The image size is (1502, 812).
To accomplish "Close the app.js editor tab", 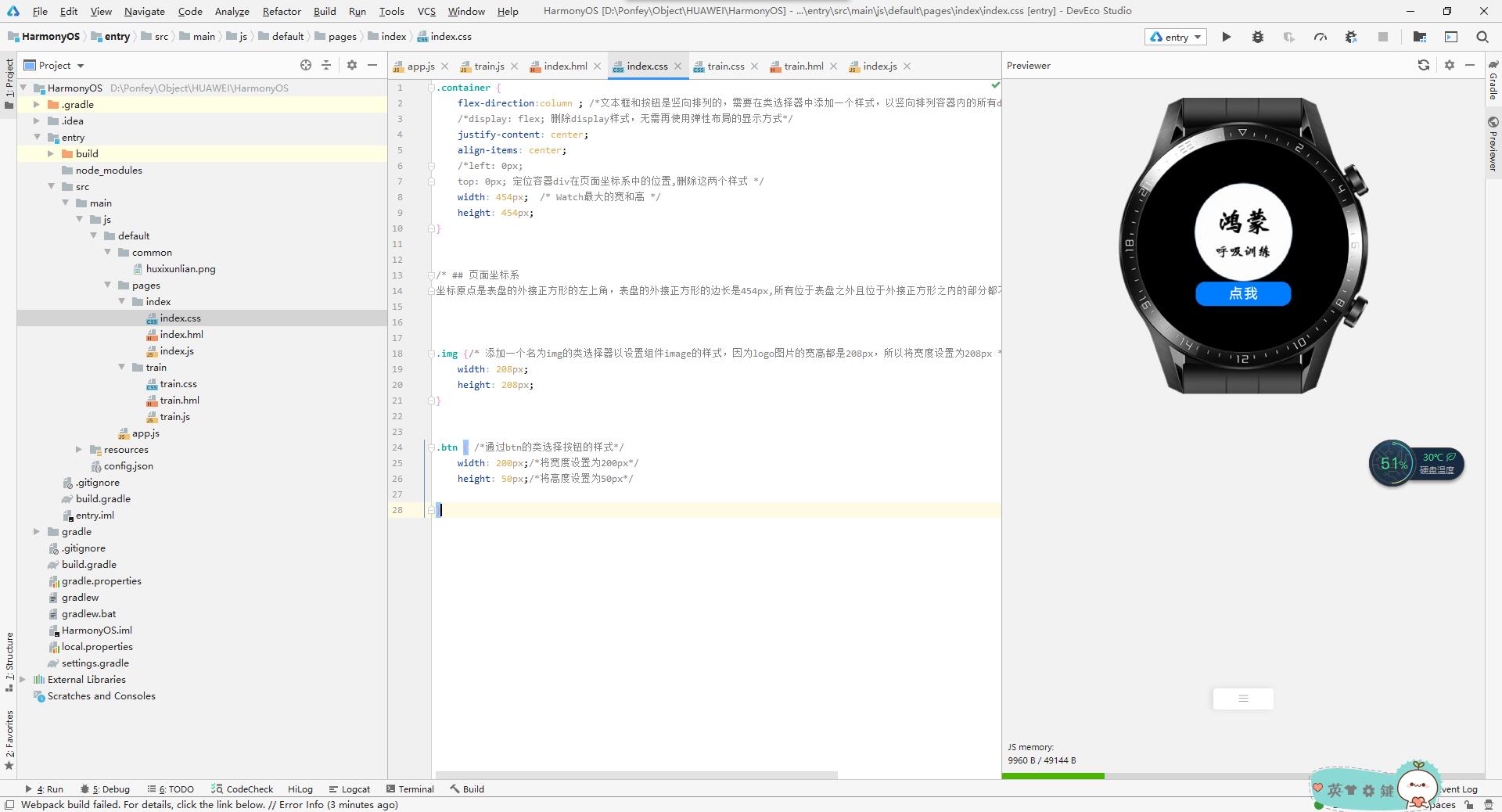I will (445, 66).
